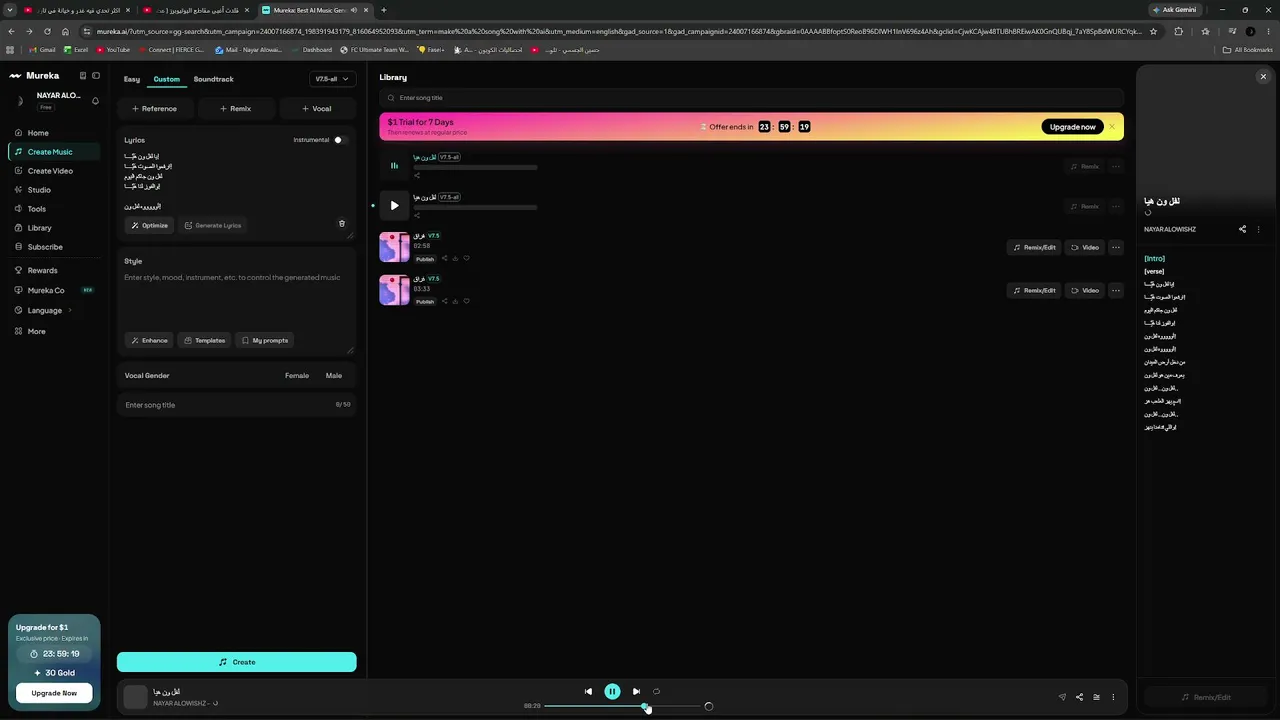The height and width of the screenshot is (720, 1280).
Task: Click the equalizer icon on the first library song
Action: [394, 166]
